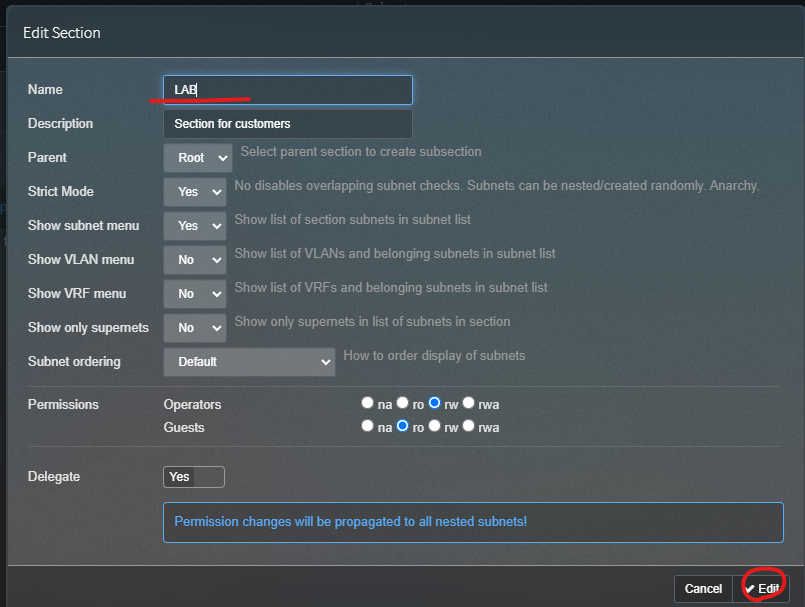Click the Show only supernets label
Viewport: 805px width, 607px height.
pyautogui.click(x=88, y=328)
